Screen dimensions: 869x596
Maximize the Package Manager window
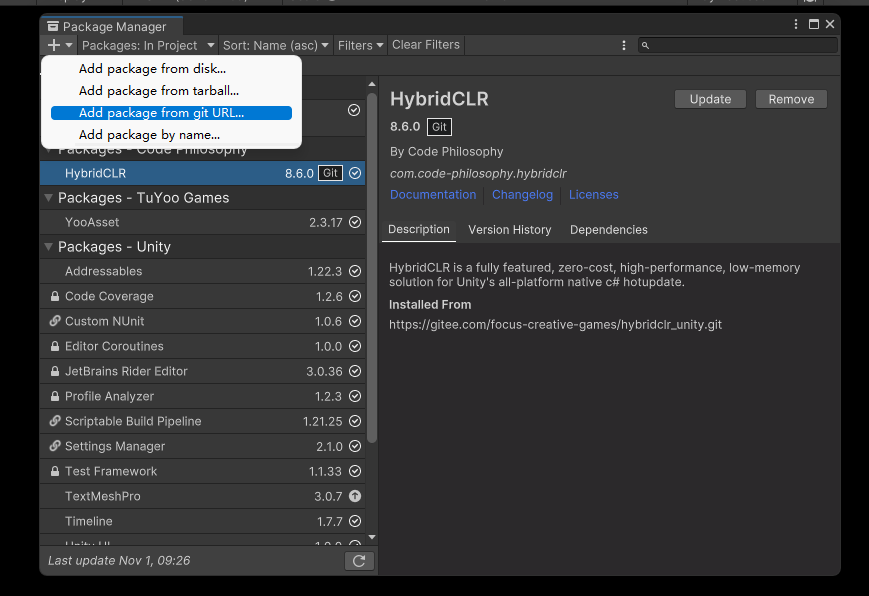pos(814,24)
